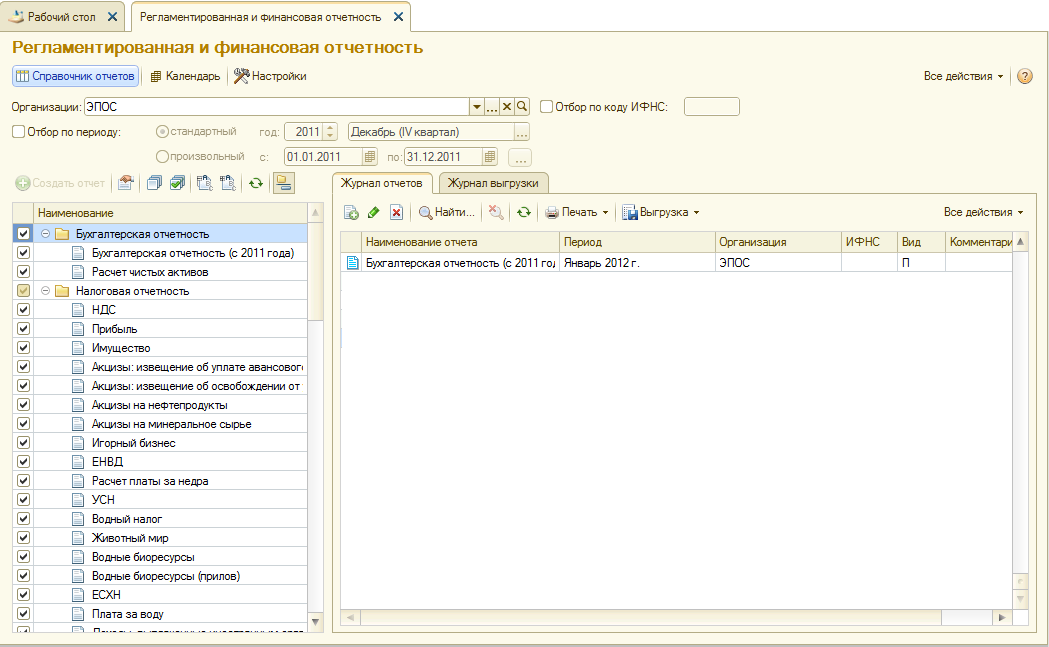
Task: Switch to Журнал выгрузки tab
Action: click(x=493, y=183)
